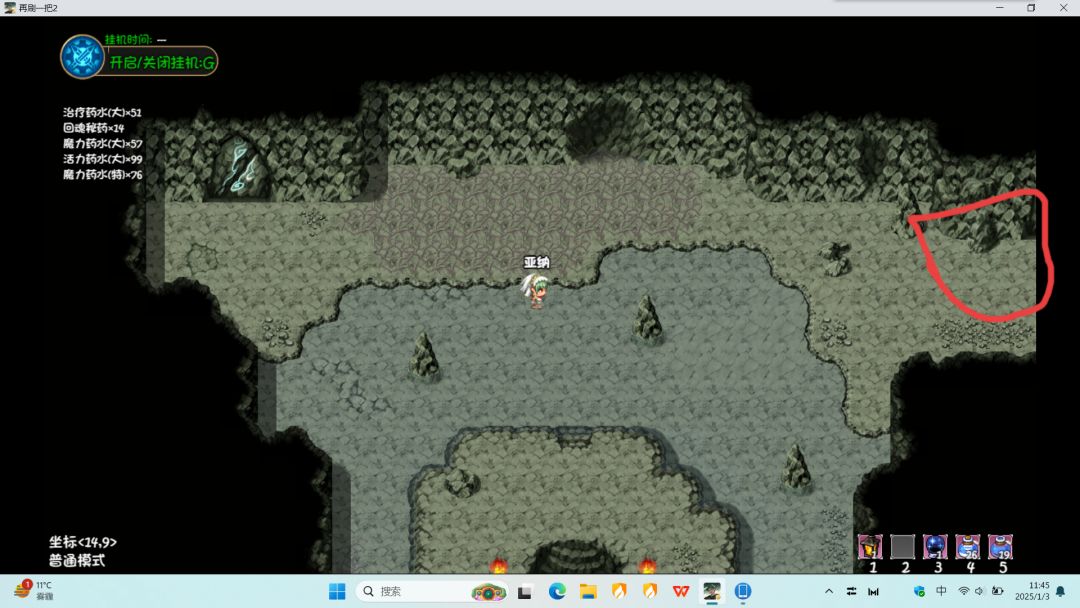This screenshot has width=1080, height=608.
Task: Launch Microsoft Edge from the taskbar
Action: point(557,591)
